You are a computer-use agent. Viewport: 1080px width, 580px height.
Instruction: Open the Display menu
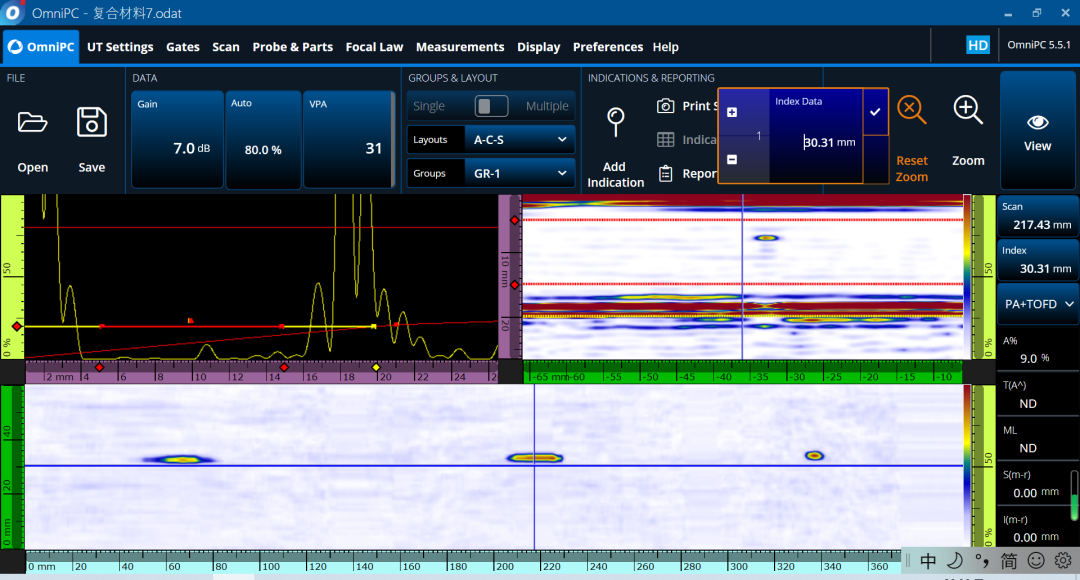(x=539, y=47)
